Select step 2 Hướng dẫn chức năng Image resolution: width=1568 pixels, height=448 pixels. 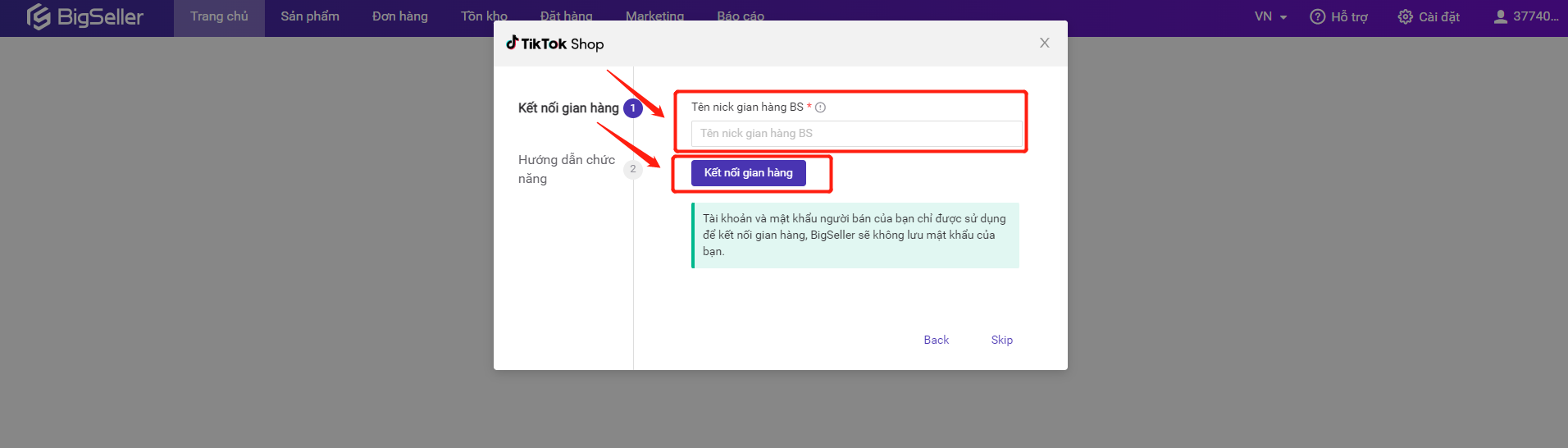(580, 169)
